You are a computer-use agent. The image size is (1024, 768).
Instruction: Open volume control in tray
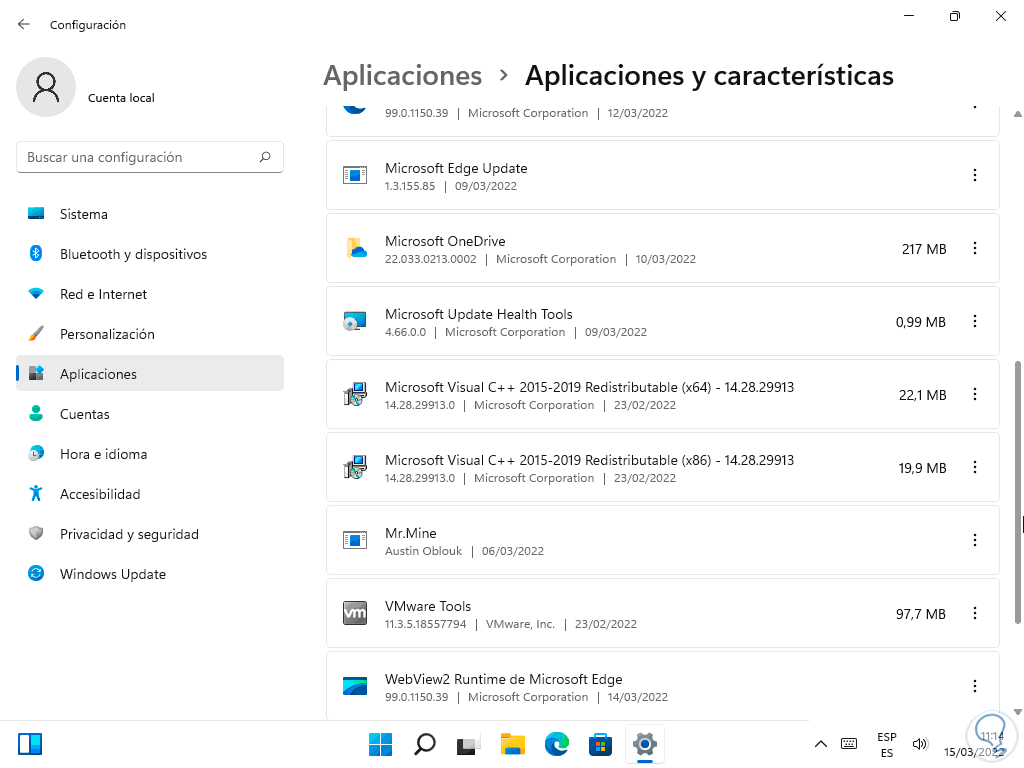[920, 744]
